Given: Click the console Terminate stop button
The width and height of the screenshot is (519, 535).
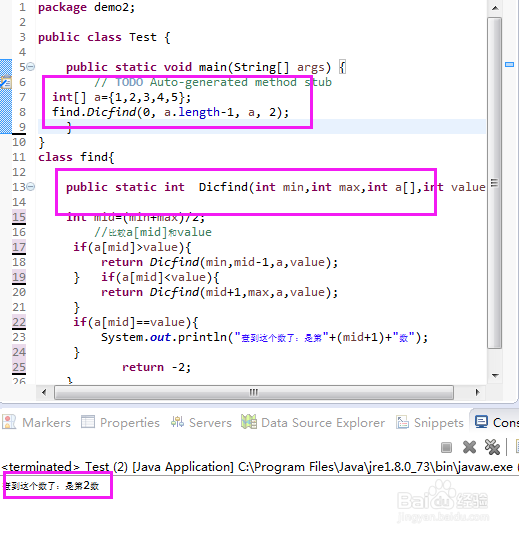Looking at the screenshot, I should coord(446,447).
